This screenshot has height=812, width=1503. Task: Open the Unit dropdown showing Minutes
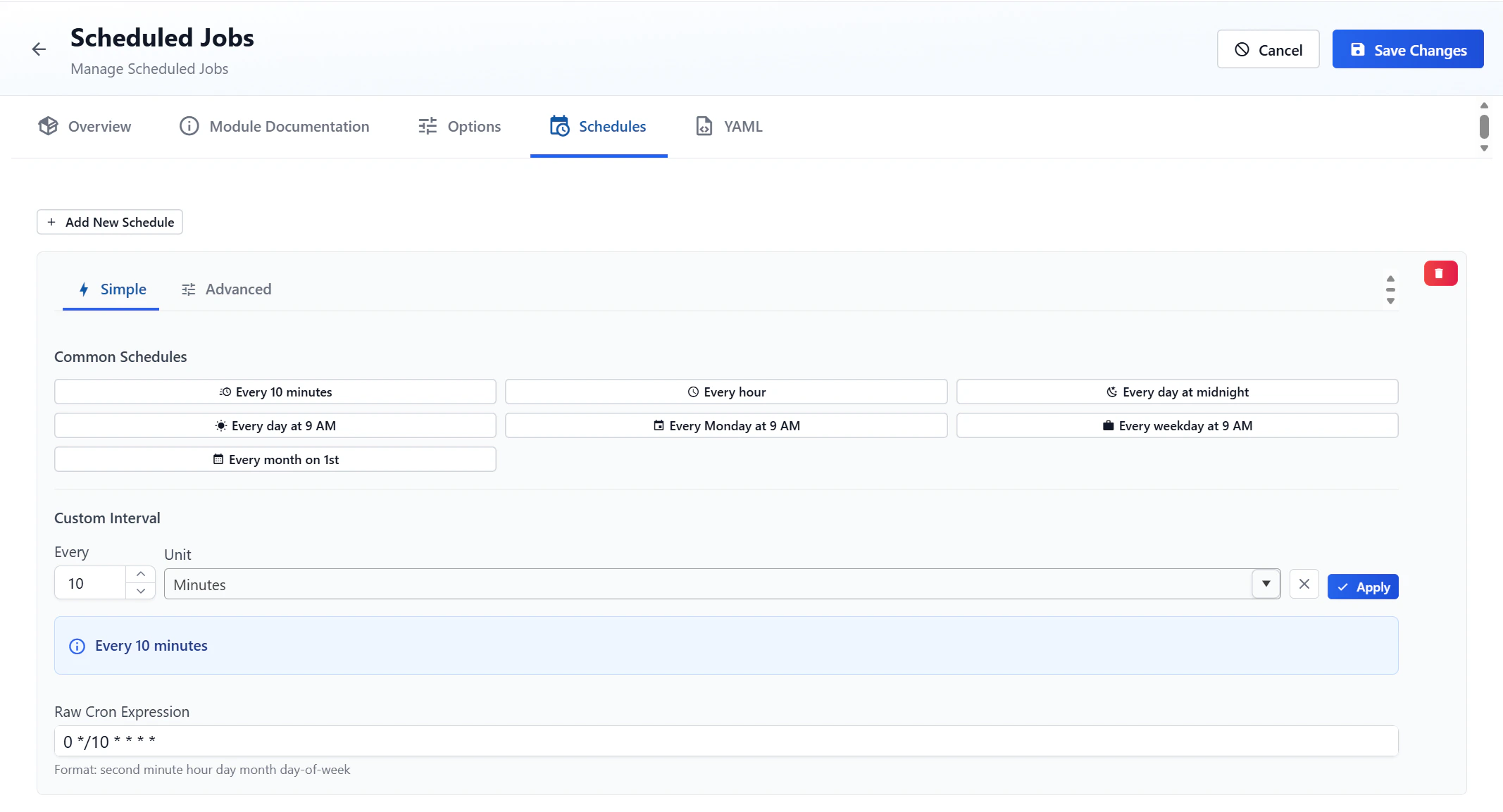pos(722,584)
